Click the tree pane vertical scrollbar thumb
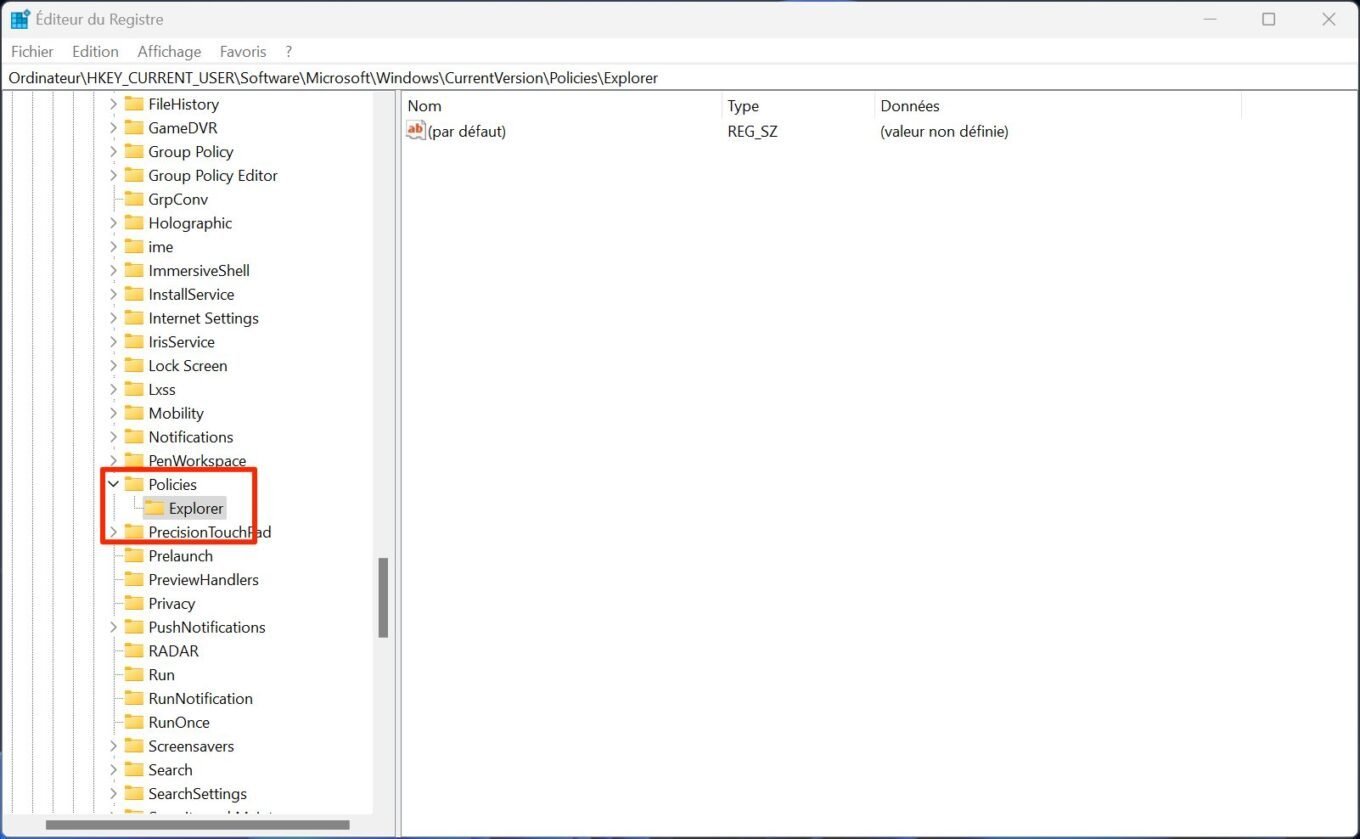The height and width of the screenshot is (839, 1360). click(x=383, y=597)
